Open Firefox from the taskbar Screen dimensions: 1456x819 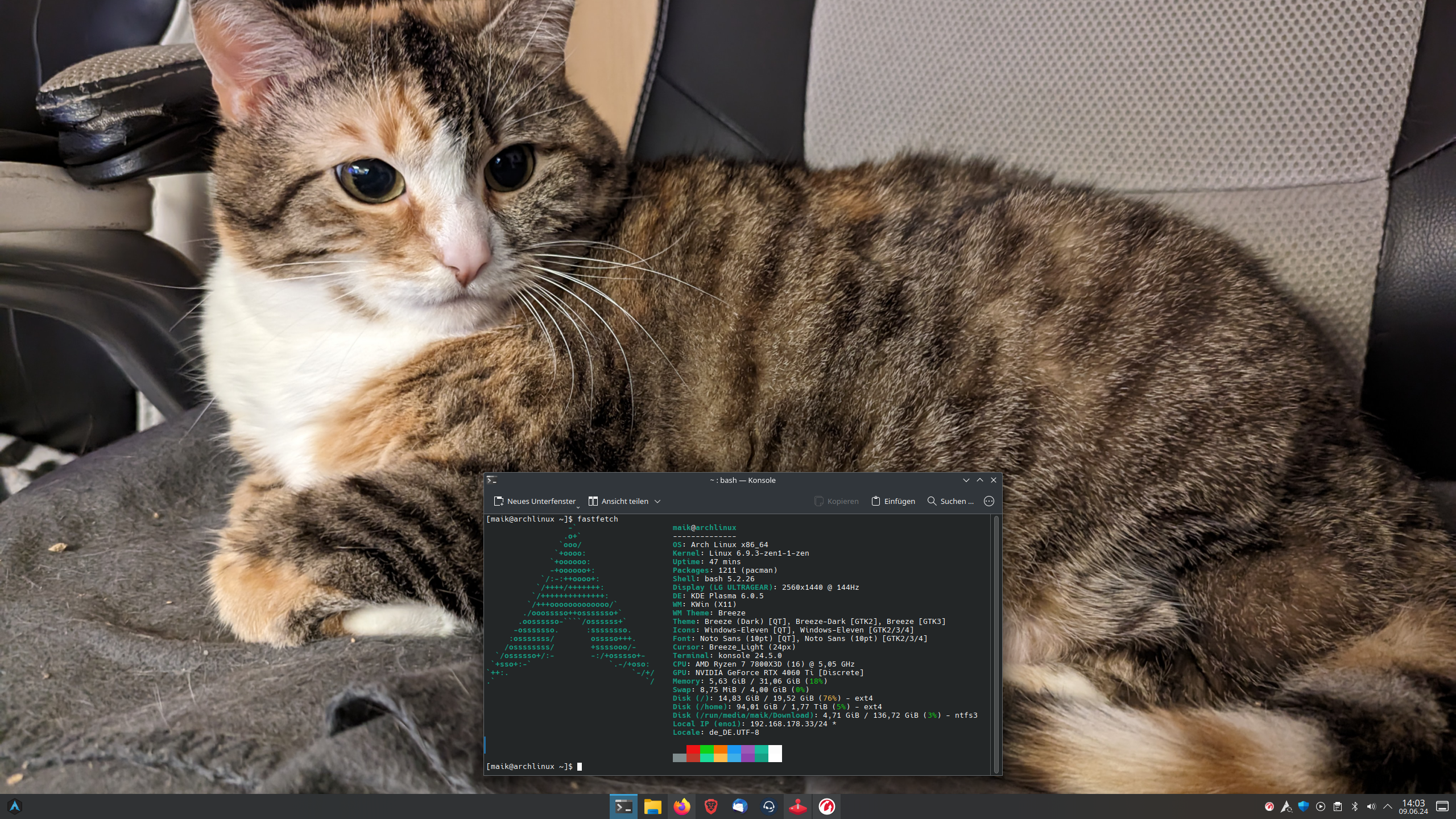681,806
